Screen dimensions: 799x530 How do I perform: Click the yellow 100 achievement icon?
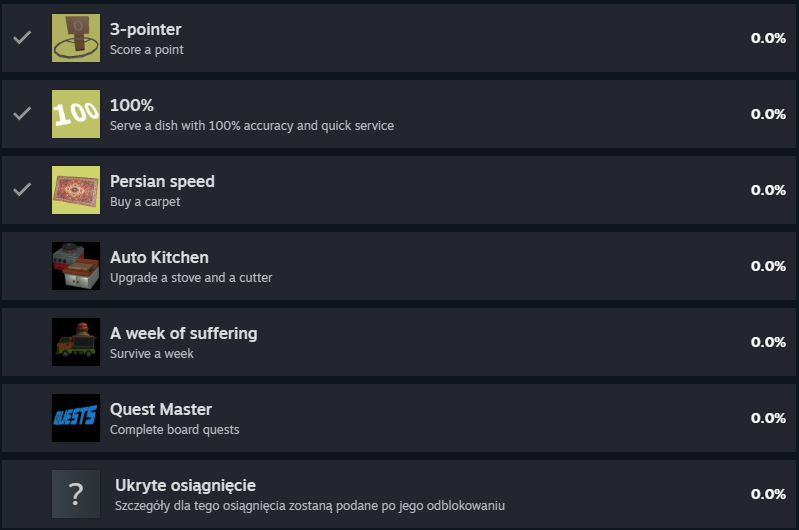pyautogui.click(x=76, y=114)
